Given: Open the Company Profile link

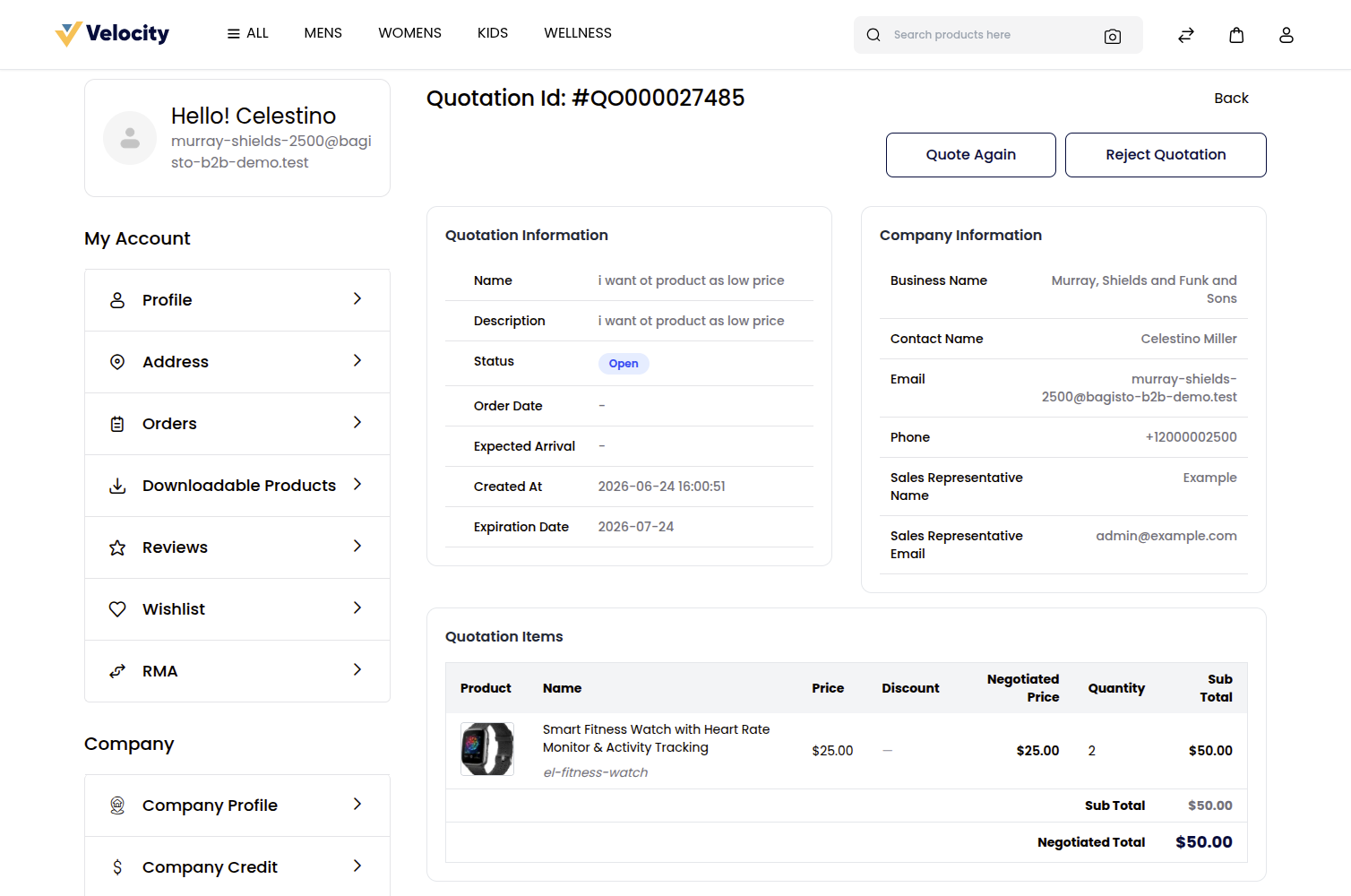Looking at the screenshot, I should [237, 806].
